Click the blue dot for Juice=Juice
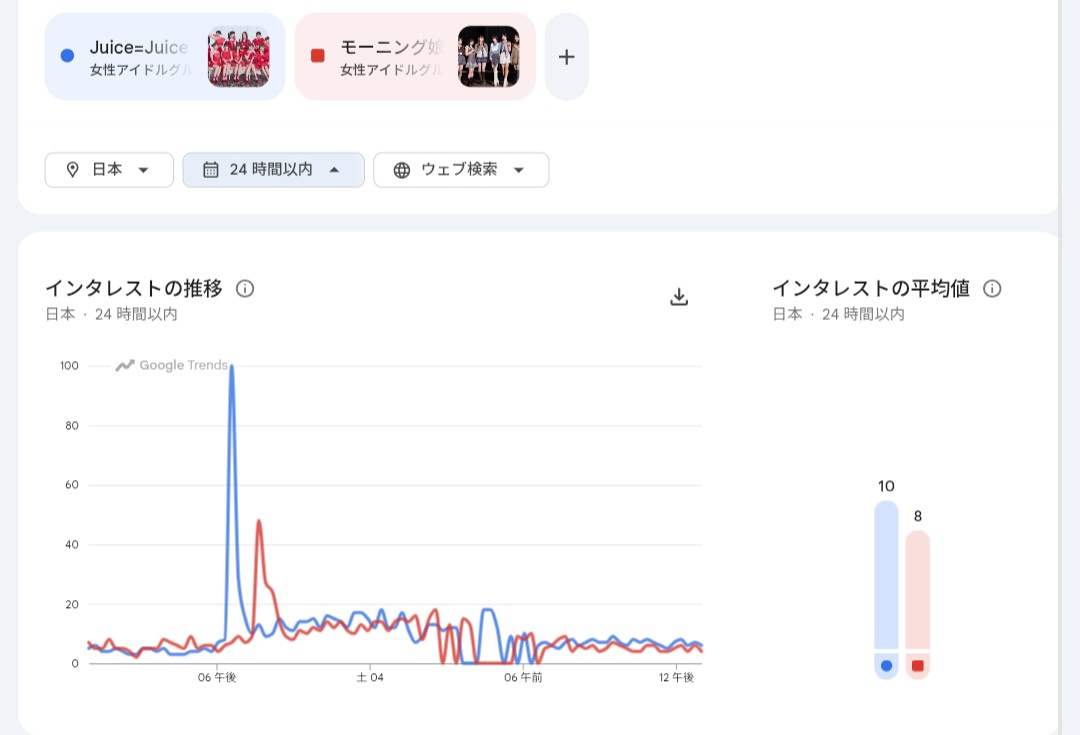1080x735 pixels. [68, 56]
